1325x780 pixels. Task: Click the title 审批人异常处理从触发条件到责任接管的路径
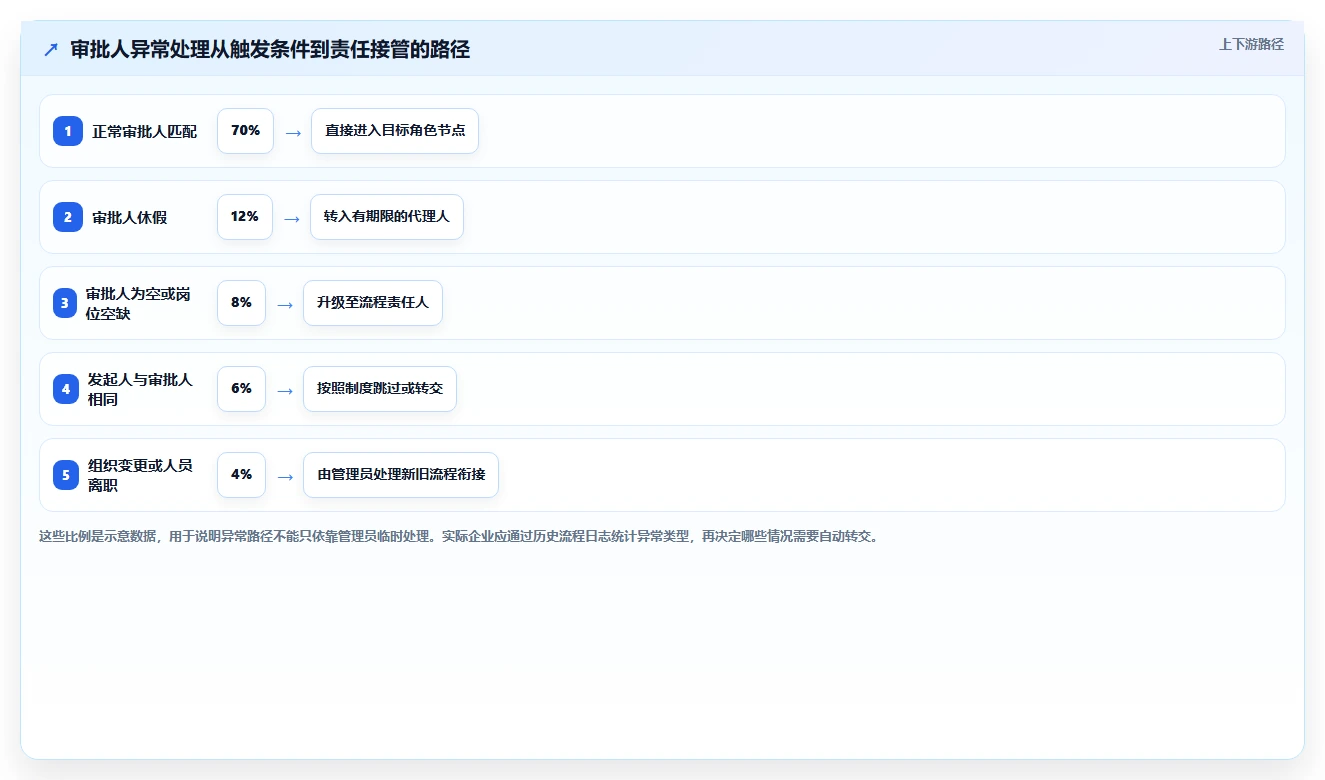[270, 49]
